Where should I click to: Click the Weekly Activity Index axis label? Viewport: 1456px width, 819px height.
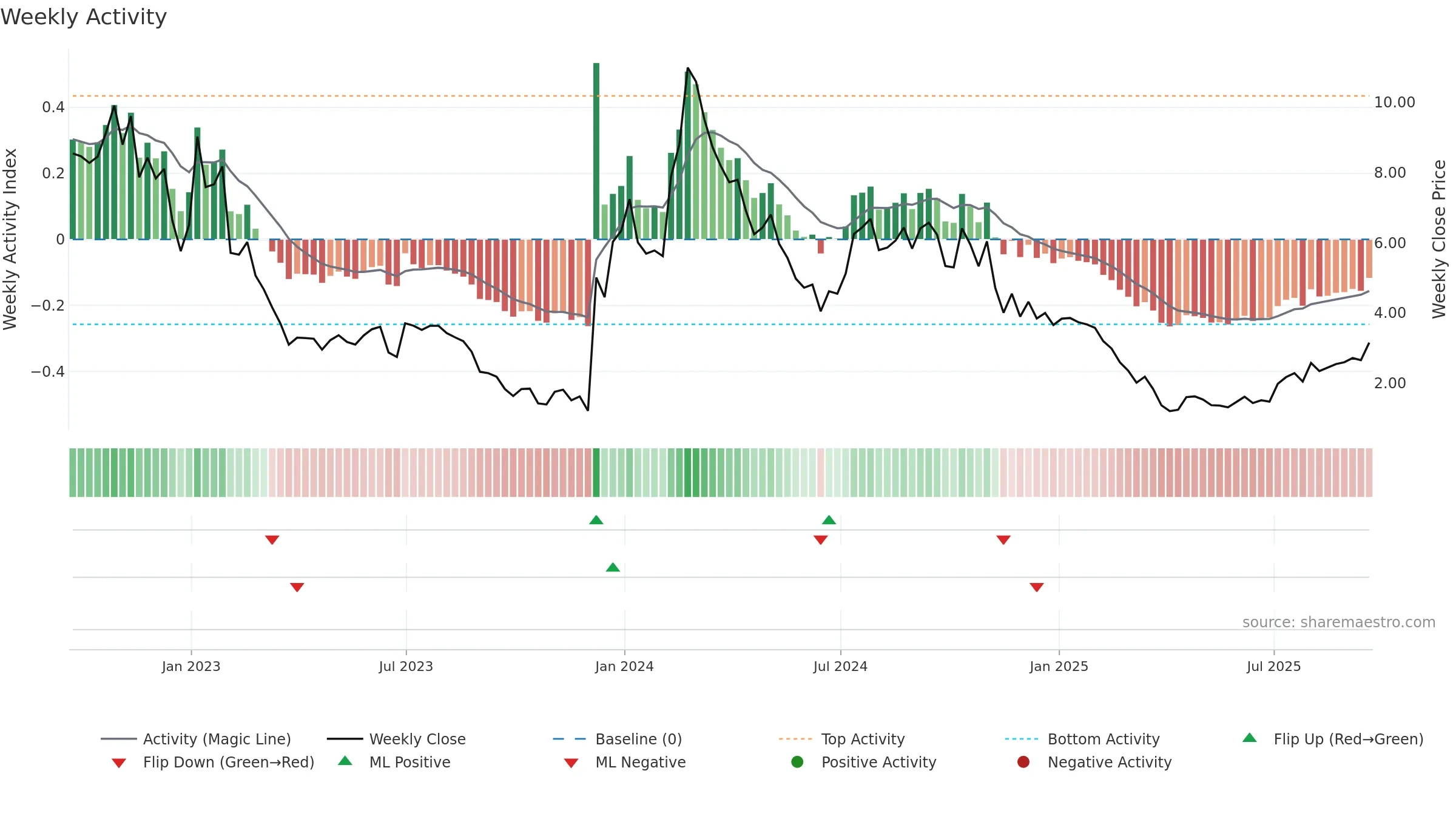click(10, 239)
